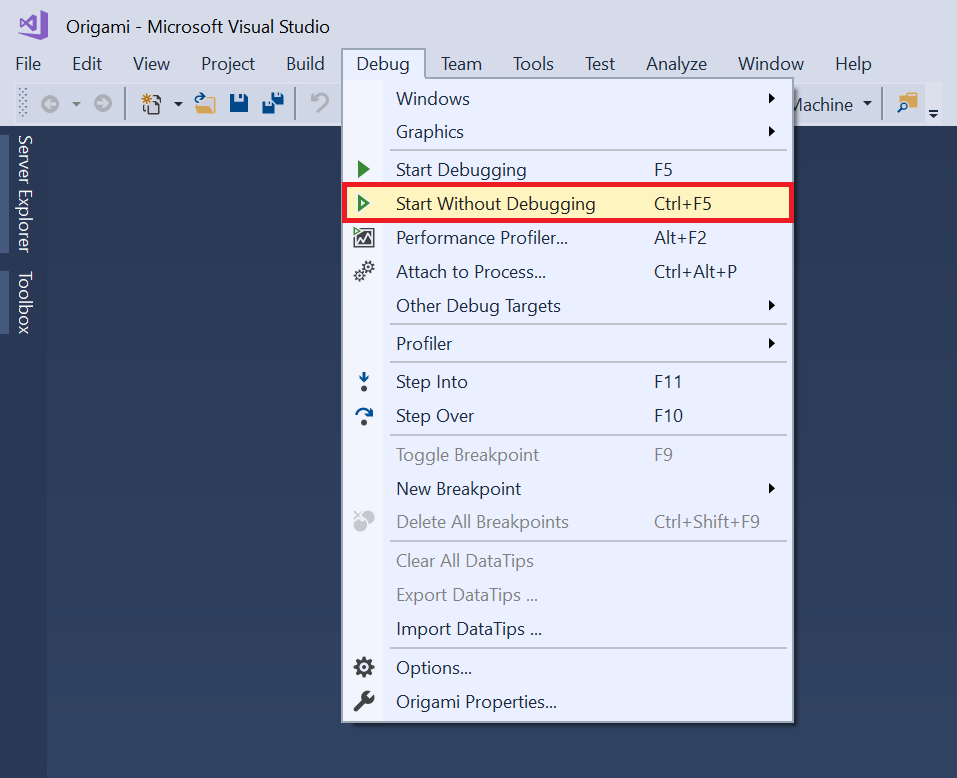Open the toolbar overflow options dropdown
Viewport: 957px width, 778px height.
coord(933,112)
